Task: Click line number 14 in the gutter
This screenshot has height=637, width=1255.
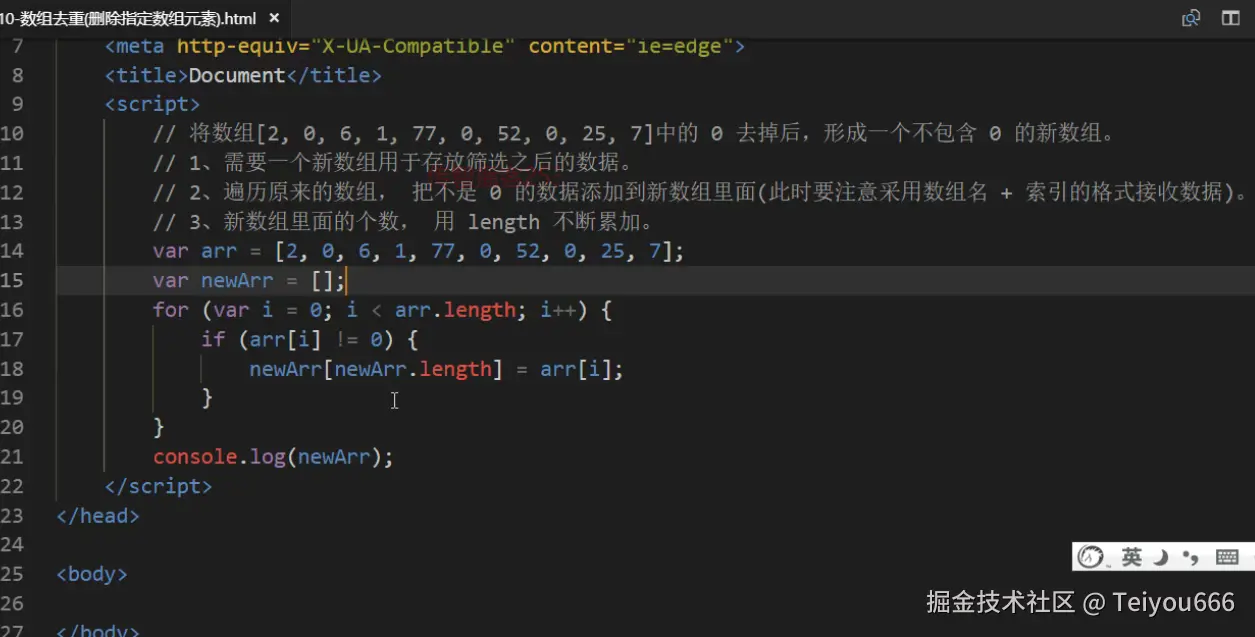Action: click(12, 251)
